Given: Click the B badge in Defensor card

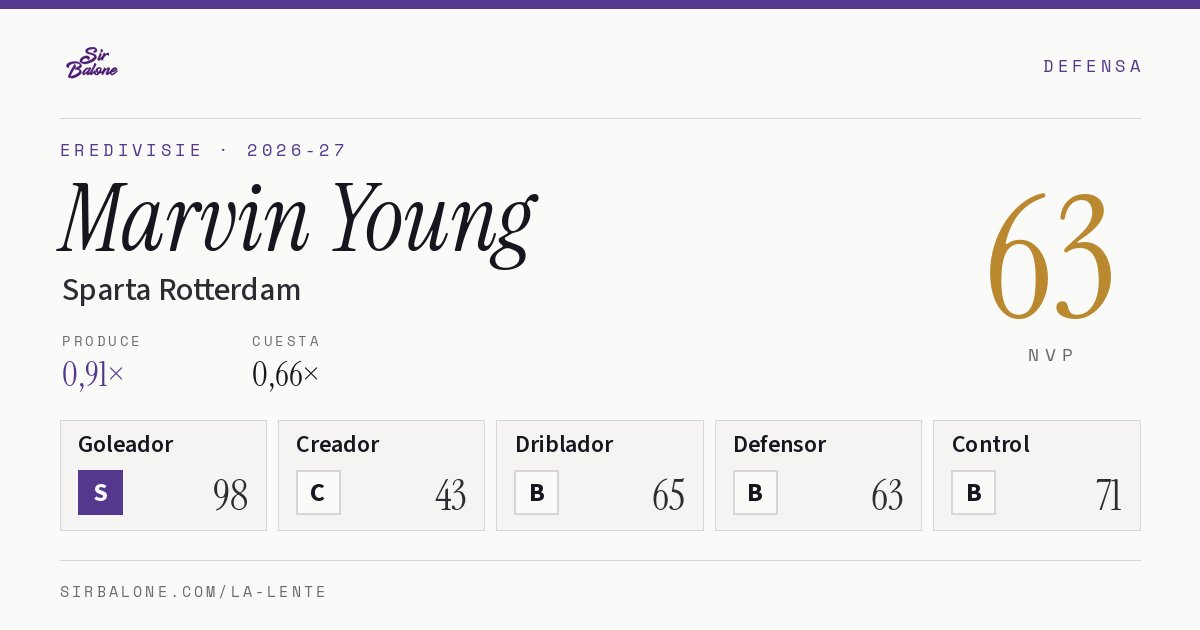Looking at the screenshot, I should click(755, 492).
